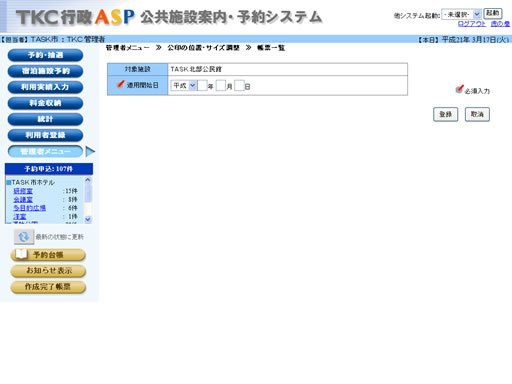Click the 取消 button
The width and height of the screenshot is (512, 384).
point(477,114)
